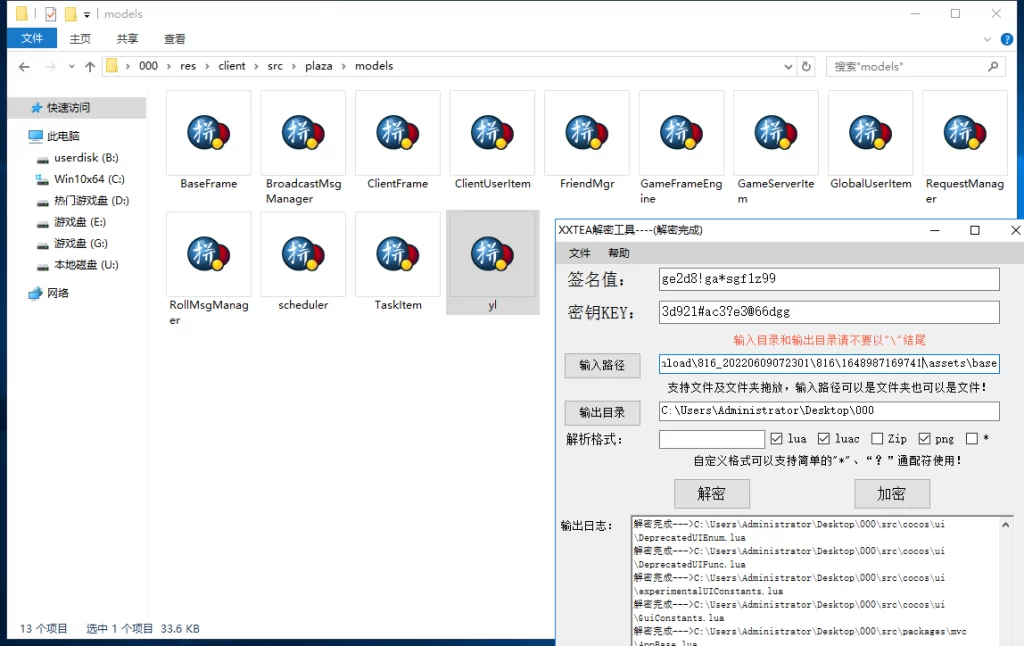Select the yl file icon
This screenshot has width=1024, height=646.
point(492,254)
